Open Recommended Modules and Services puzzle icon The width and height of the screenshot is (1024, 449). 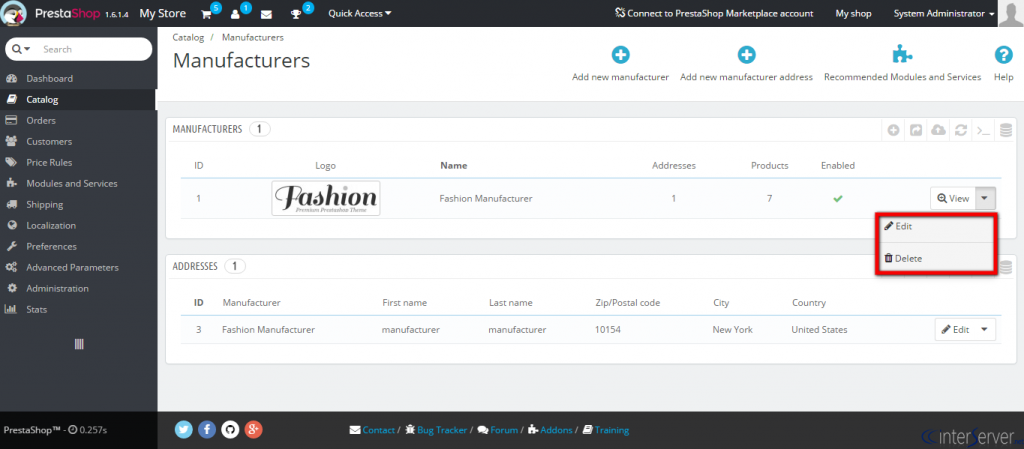(903, 55)
